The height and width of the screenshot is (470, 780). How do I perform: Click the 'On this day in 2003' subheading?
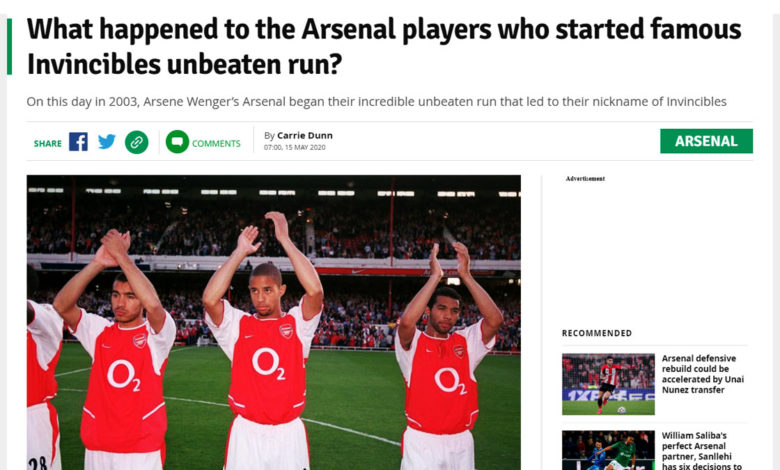(376, 102)
